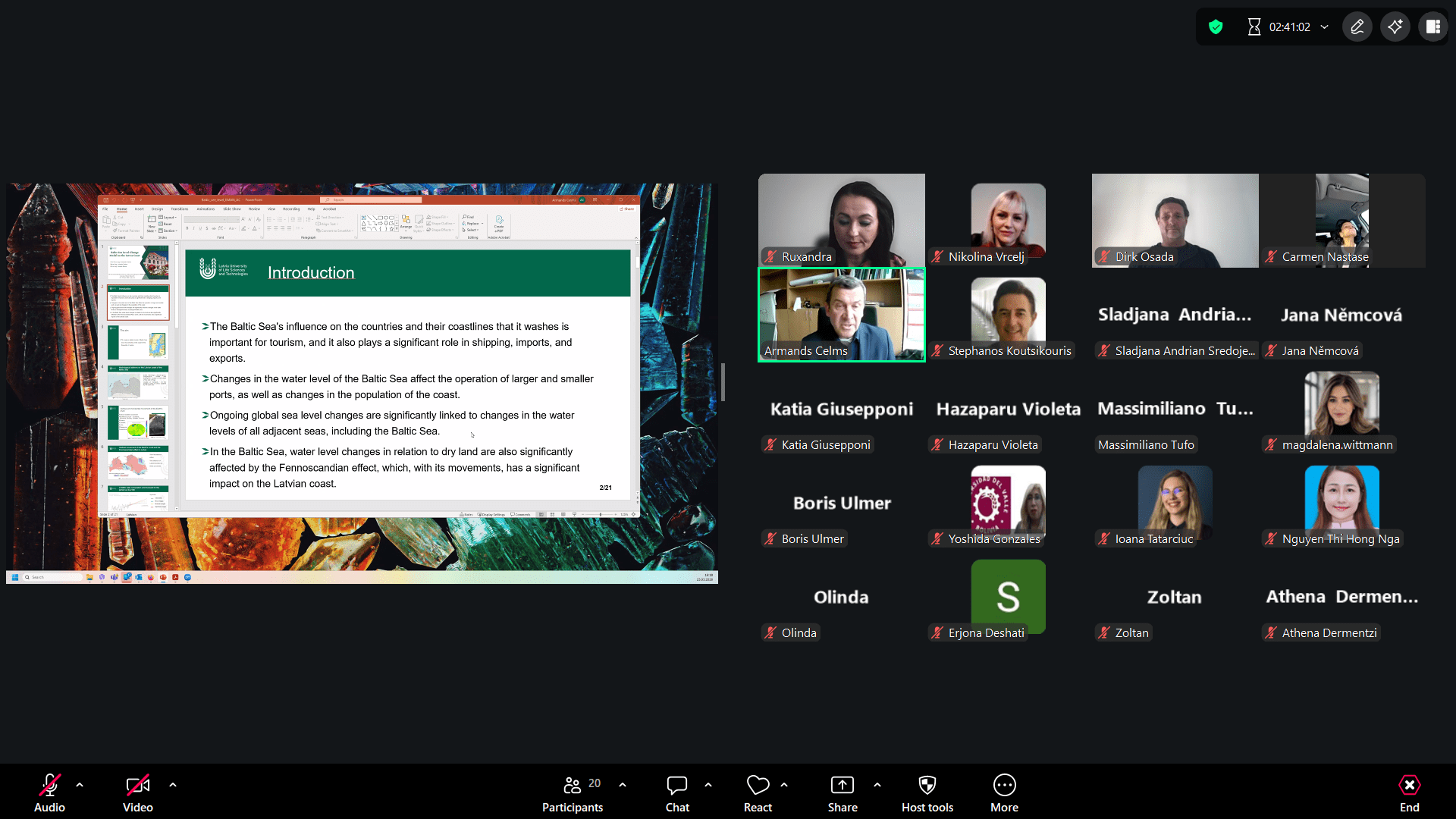Expand video settings arrow
Screen dimensions: 1456x819
(173, 785)
